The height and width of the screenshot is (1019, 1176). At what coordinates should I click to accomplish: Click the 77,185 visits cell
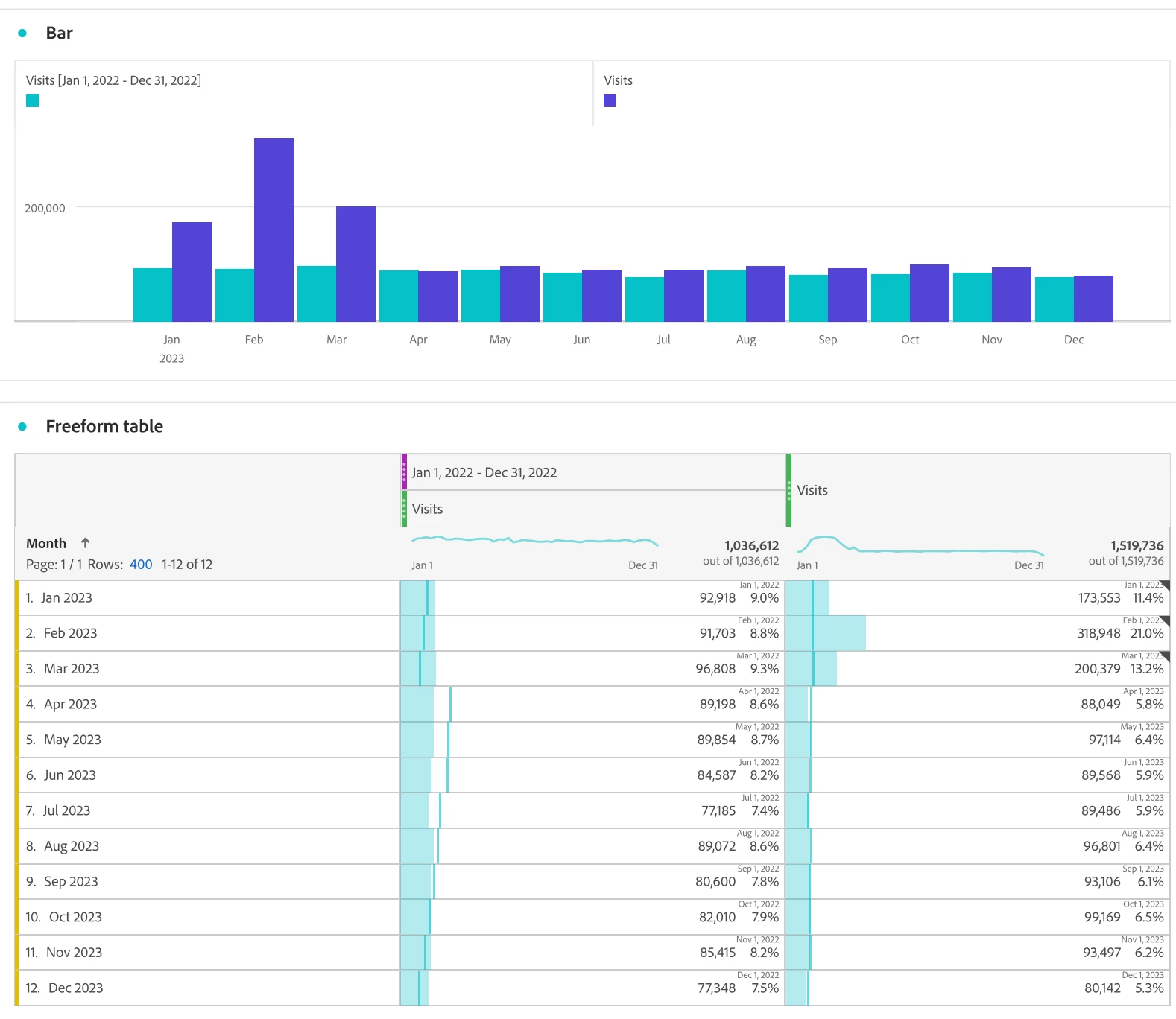pos(592,810)
